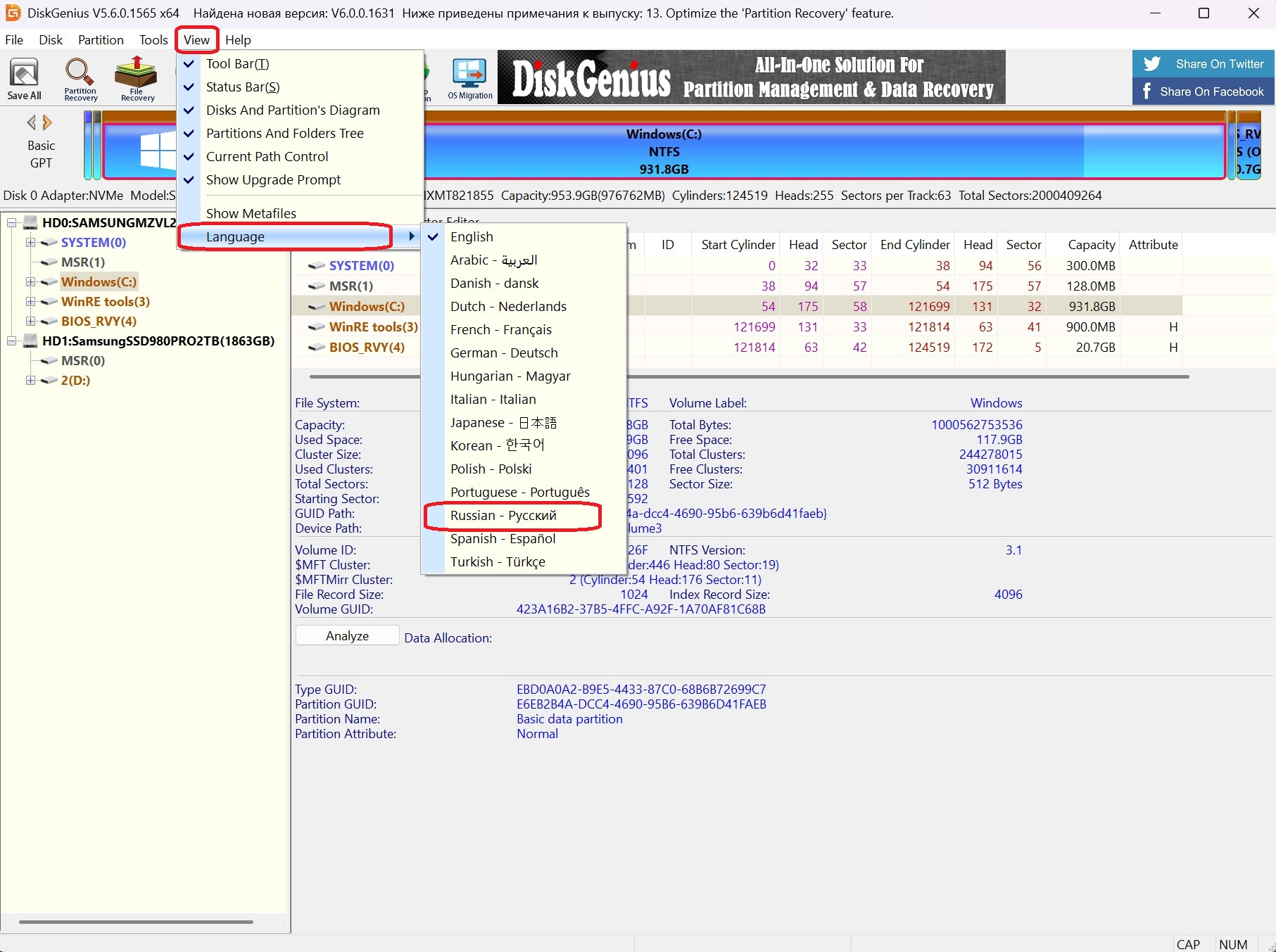Expand the BIOS_RVY(4) tree node

(x=30, y=322)
